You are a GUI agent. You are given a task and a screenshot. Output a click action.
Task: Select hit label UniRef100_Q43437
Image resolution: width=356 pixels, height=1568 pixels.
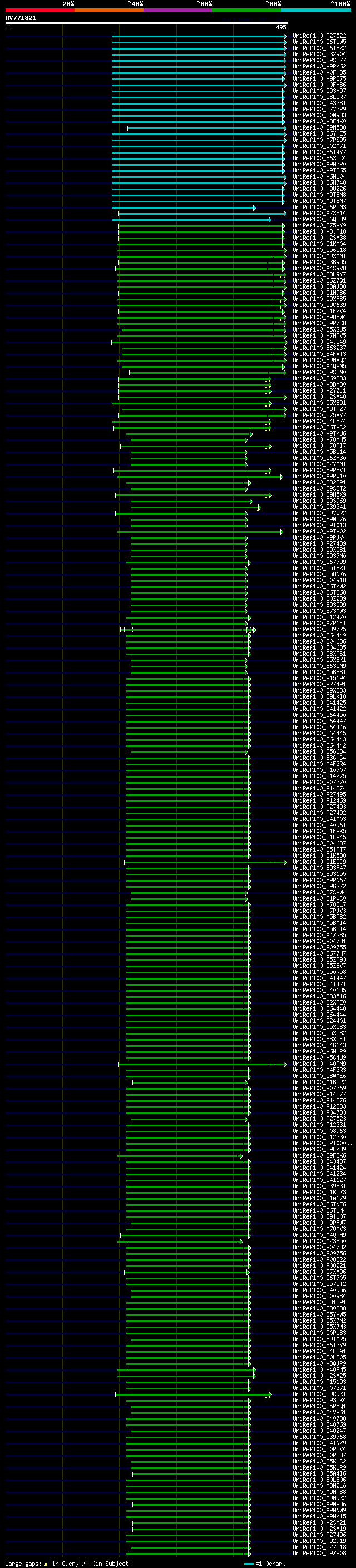tap(319, 1161)
